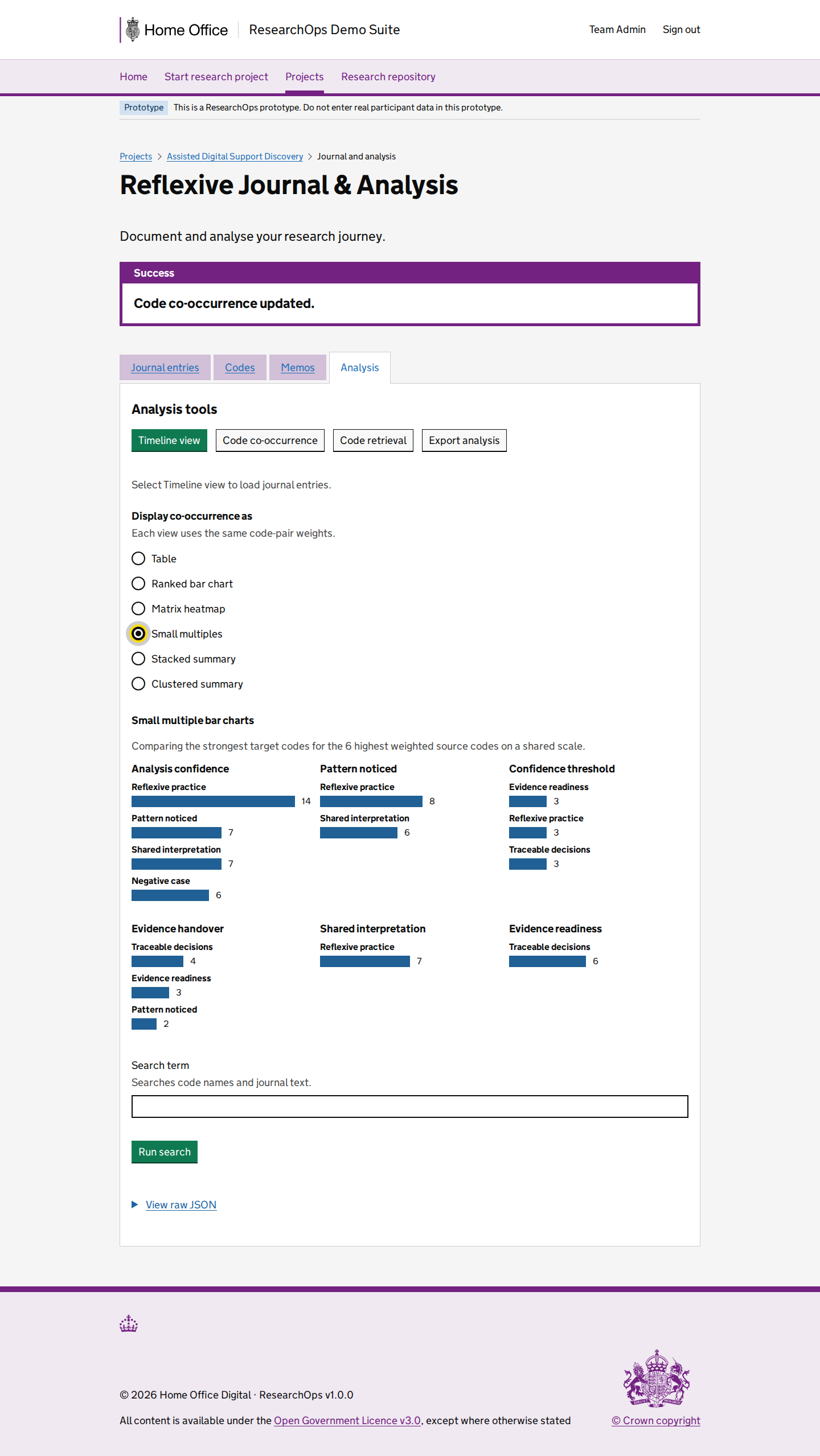Click the Projects breadcrumb link
The width and height of the screenshot is (820, 1456).
(136, 157)
